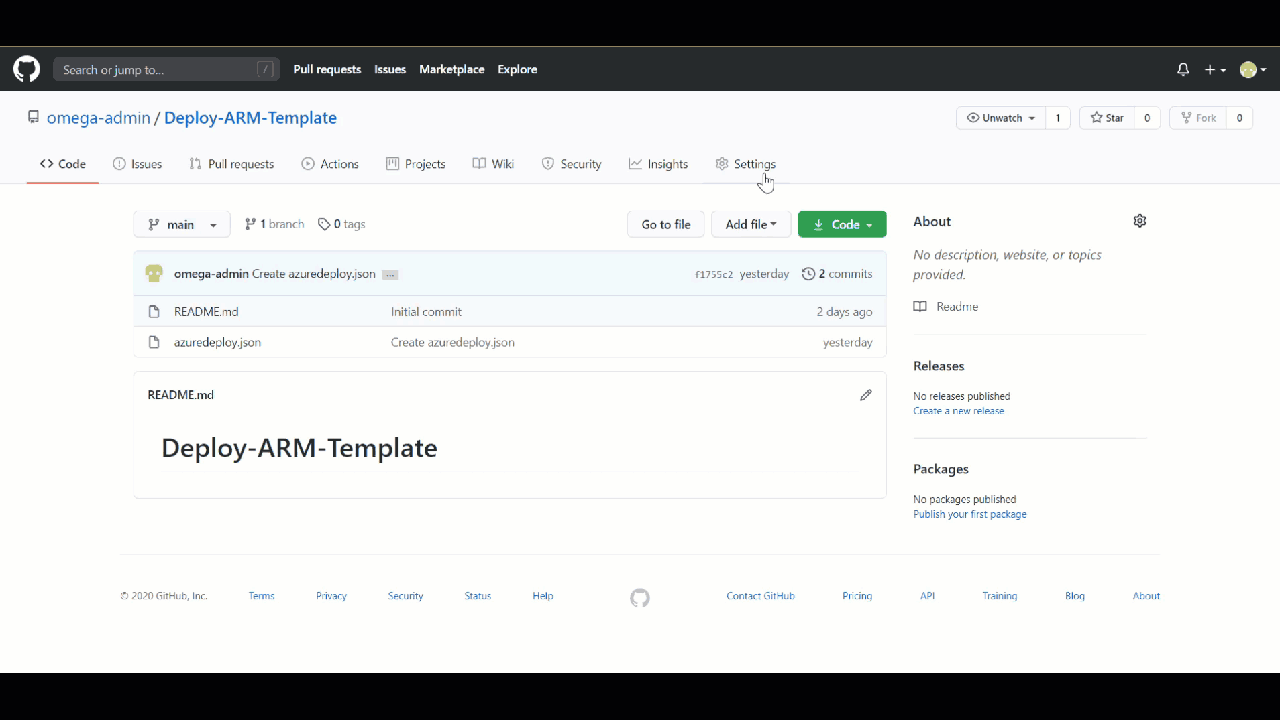Click the tags icon showing 0 tags
Viewport: 1280px width, 720px height.
click(x=324, y=223)
